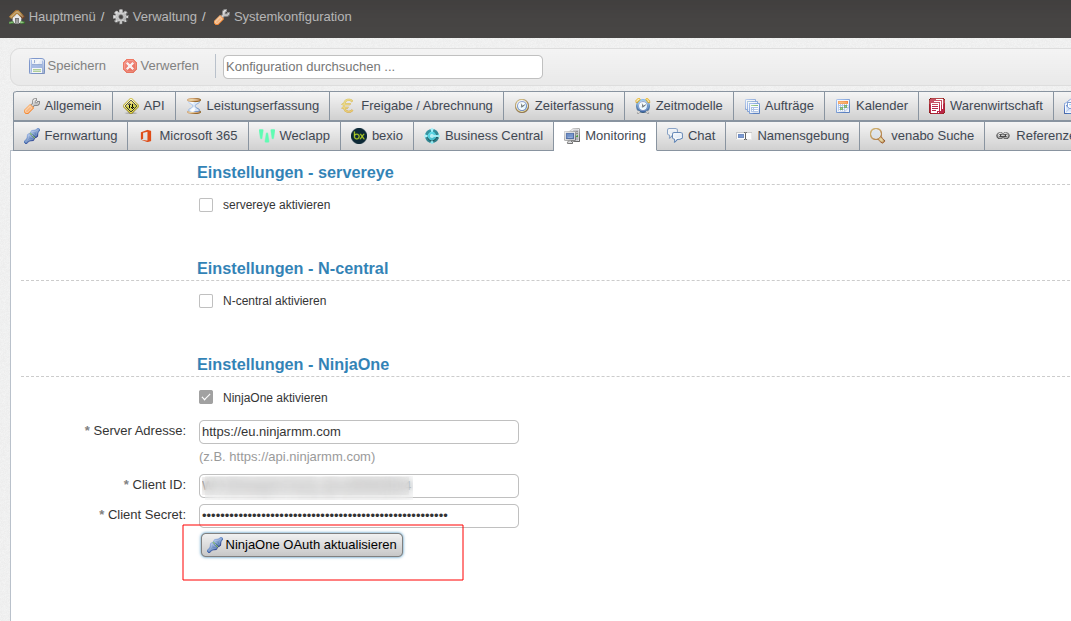
Task: Click the Monitoring screen icon
Action: [x=572, y=136]
